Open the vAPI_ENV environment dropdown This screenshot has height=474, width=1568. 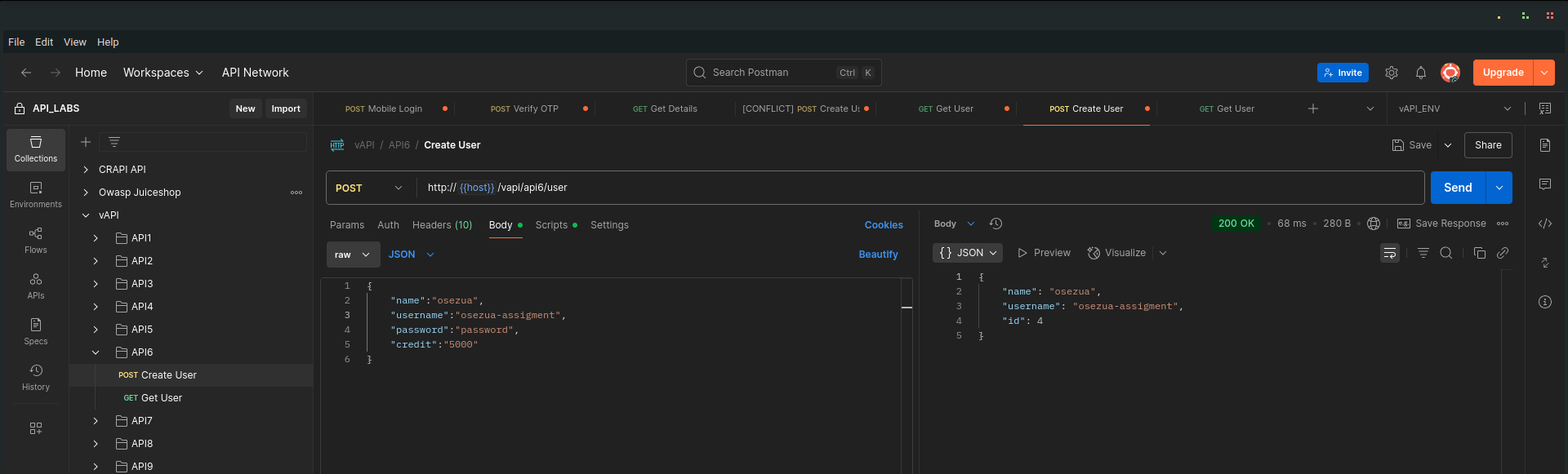point(1454,109)
